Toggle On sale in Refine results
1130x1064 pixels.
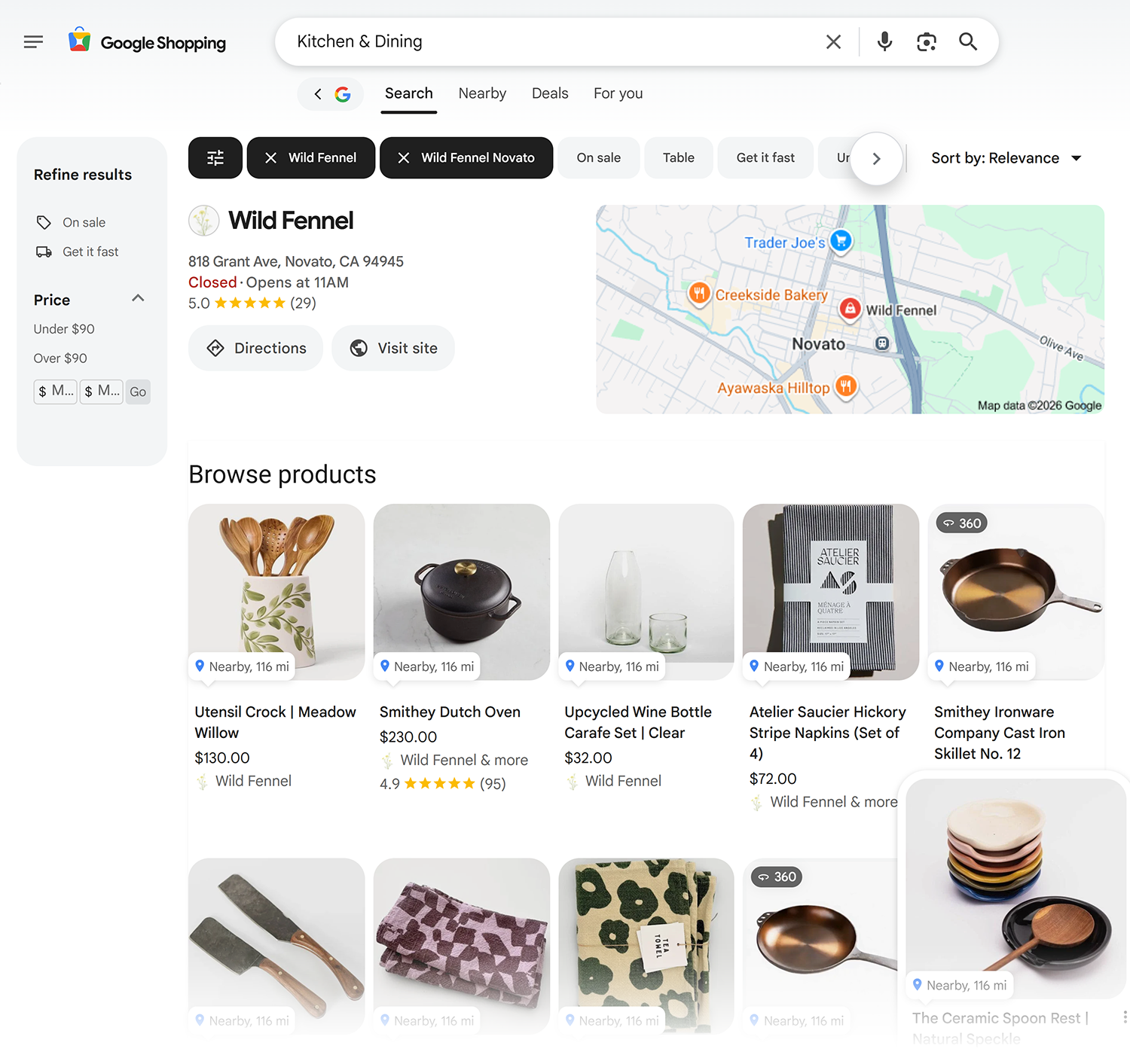click(x=71, y=223)
